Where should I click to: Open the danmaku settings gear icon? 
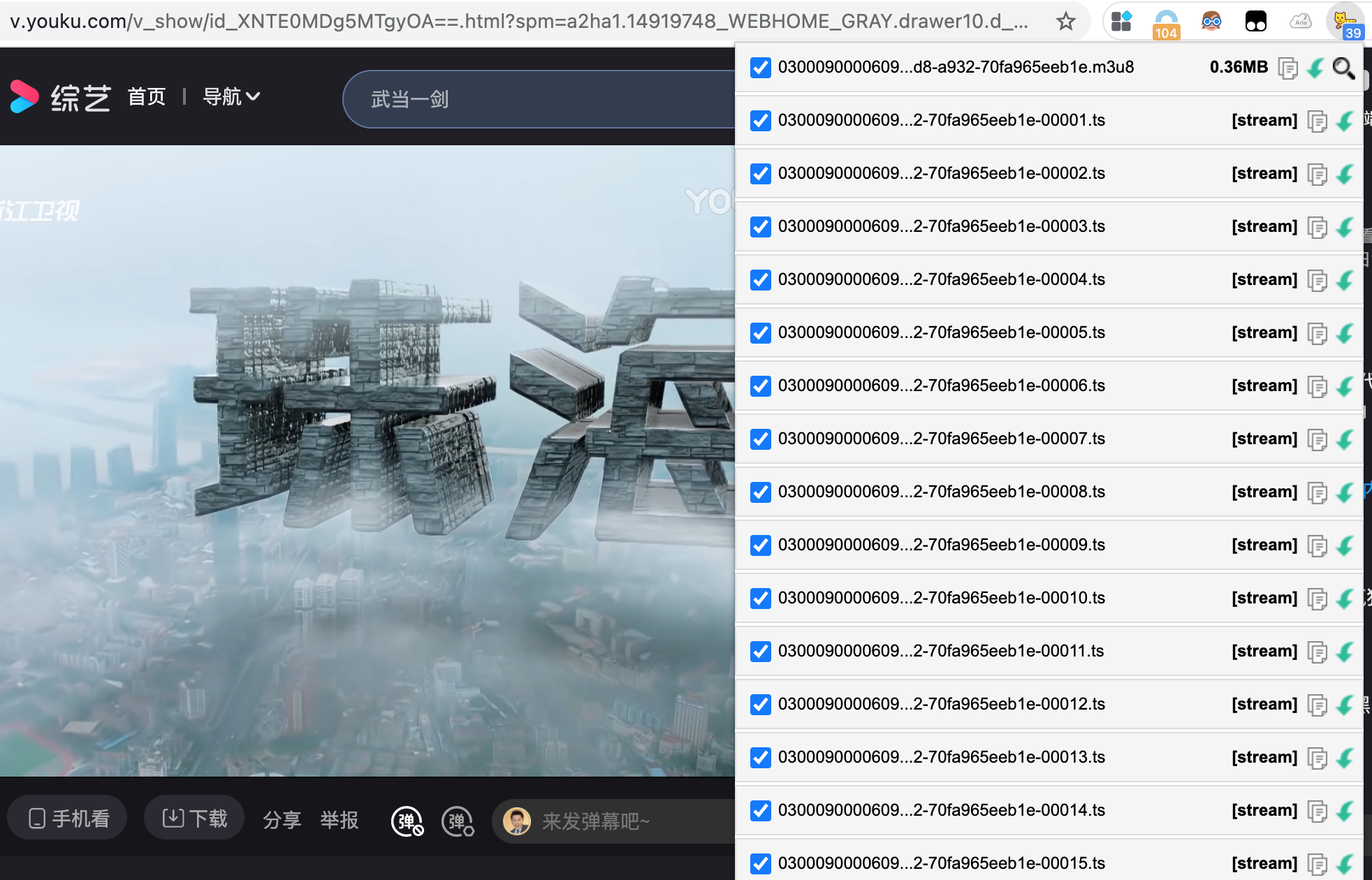tap(458, 821)
